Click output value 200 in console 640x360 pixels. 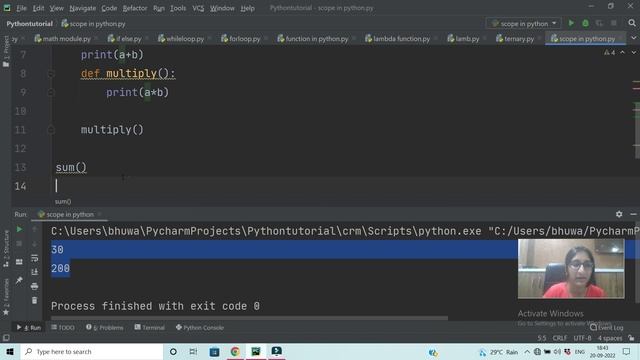pos(60,268)
